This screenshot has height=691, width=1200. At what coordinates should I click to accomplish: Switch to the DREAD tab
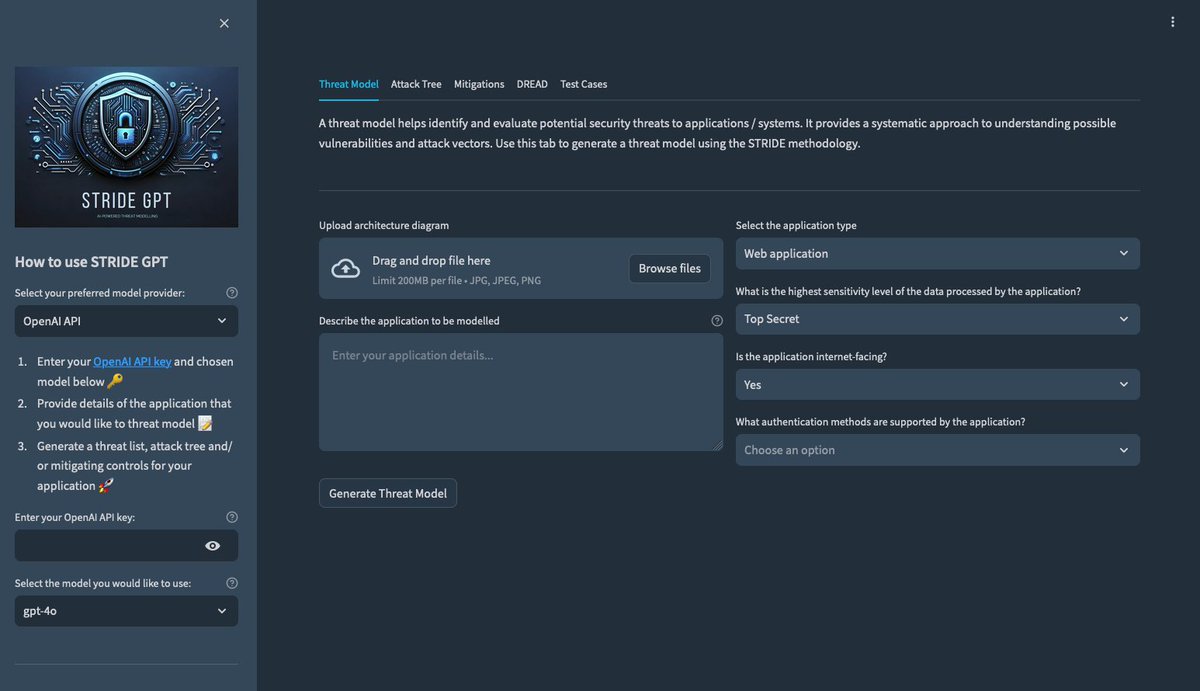[x=532, y=84]
